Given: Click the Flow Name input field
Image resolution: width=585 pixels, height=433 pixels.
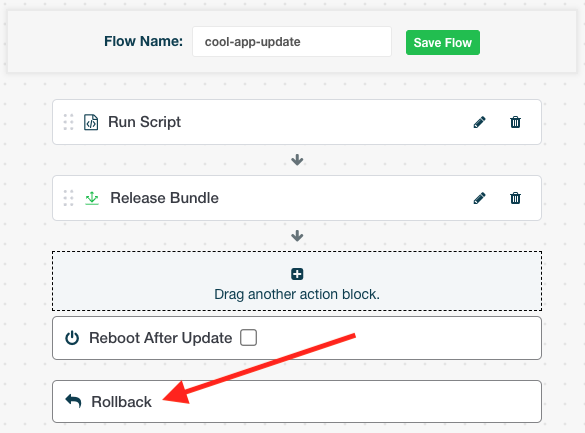Looking at the screenshot, I should pyautogui.click(x=292, y=41).
